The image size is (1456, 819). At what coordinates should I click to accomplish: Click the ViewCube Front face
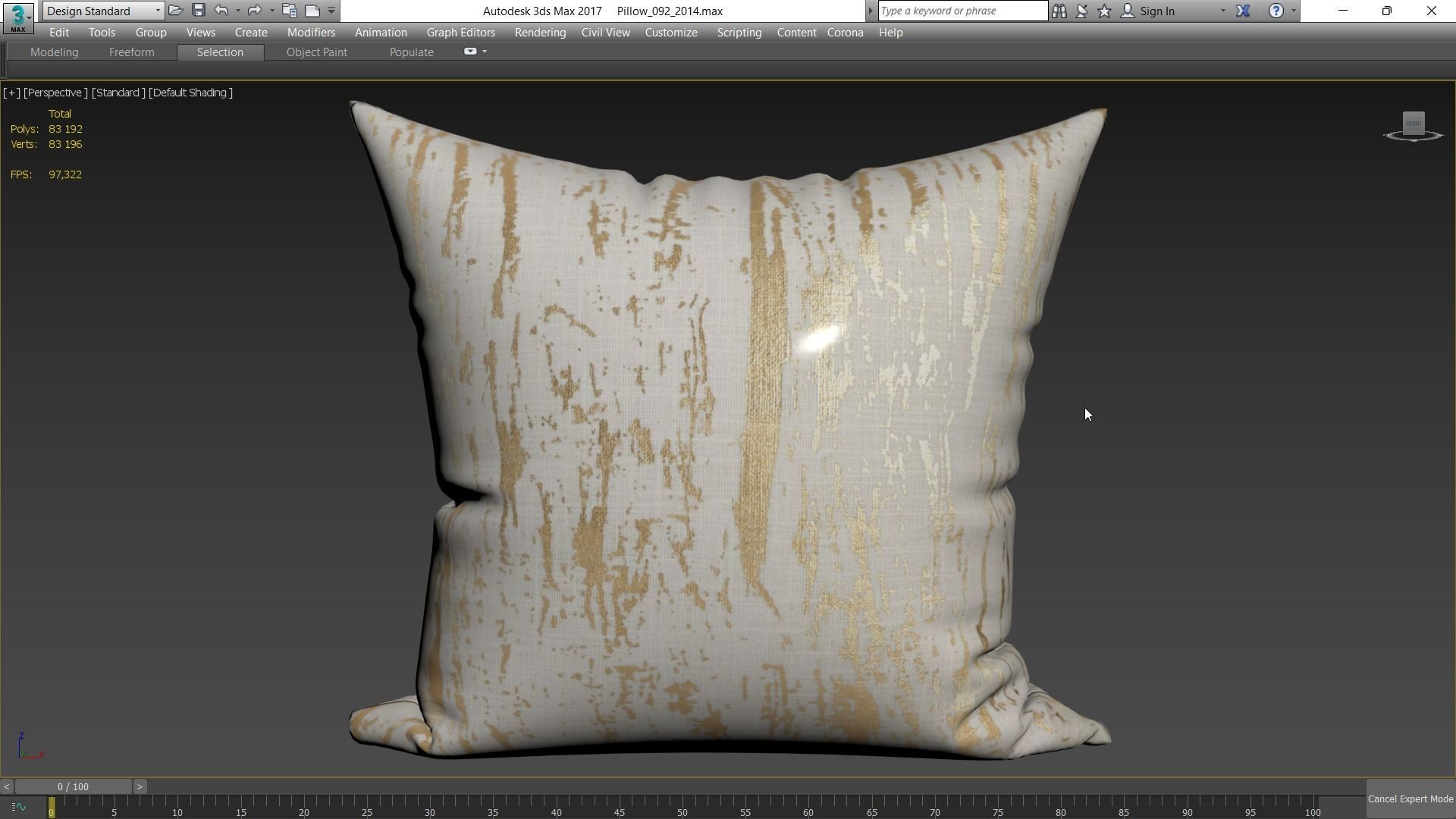pos(1414,123)
